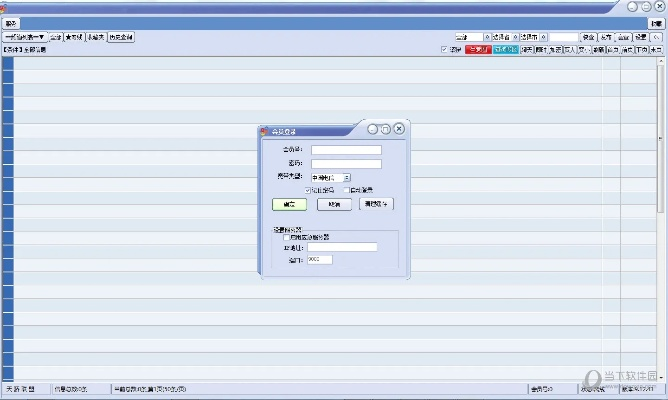Viewport: 668px width, 400px height.
Task: Open the menu item at the top-left corner
Action: coord(9,22)
